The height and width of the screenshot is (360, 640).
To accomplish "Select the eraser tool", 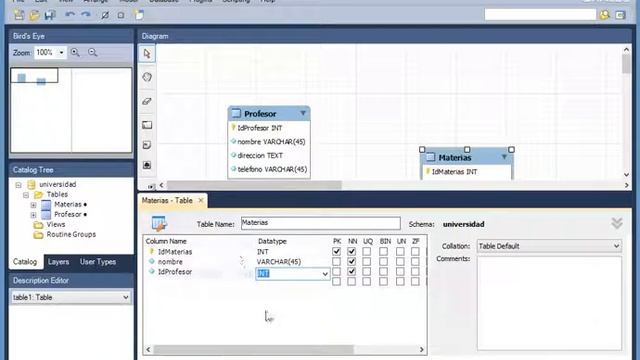I will [x=147, y=101].
